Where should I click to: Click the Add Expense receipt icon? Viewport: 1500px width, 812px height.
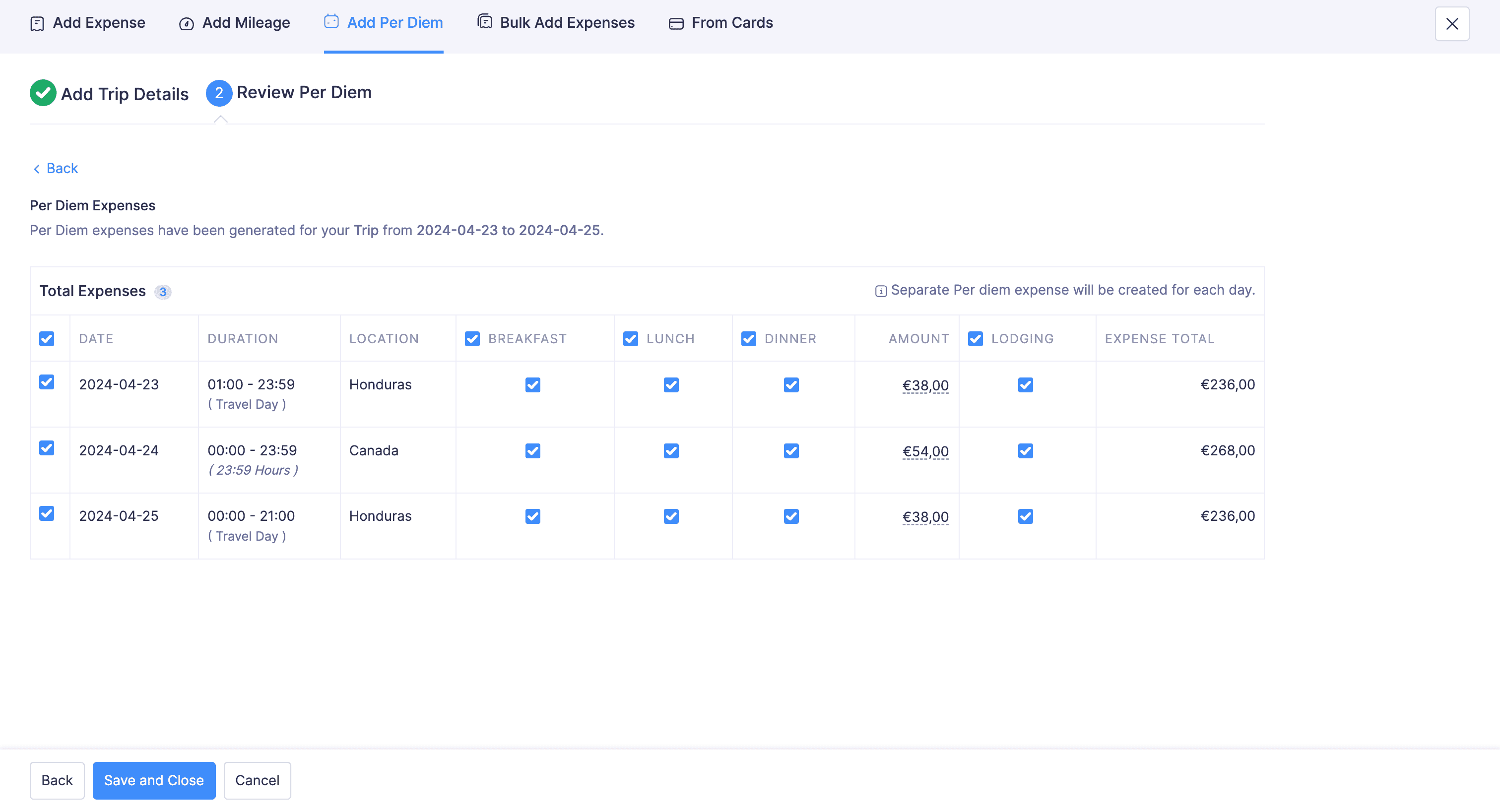click(x=37, y=23)
